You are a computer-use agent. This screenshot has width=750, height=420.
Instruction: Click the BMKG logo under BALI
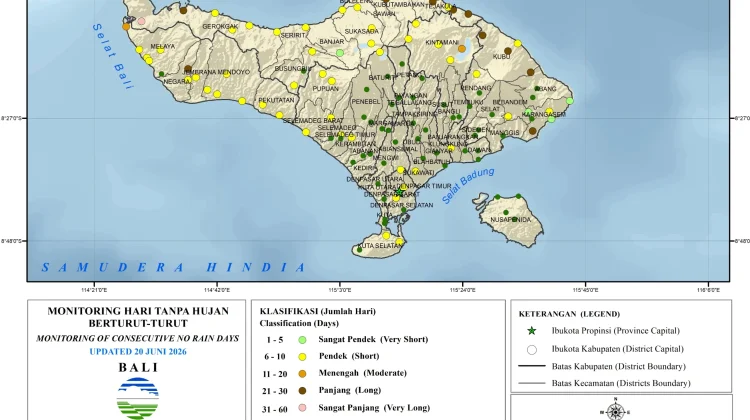coord(138,398)
